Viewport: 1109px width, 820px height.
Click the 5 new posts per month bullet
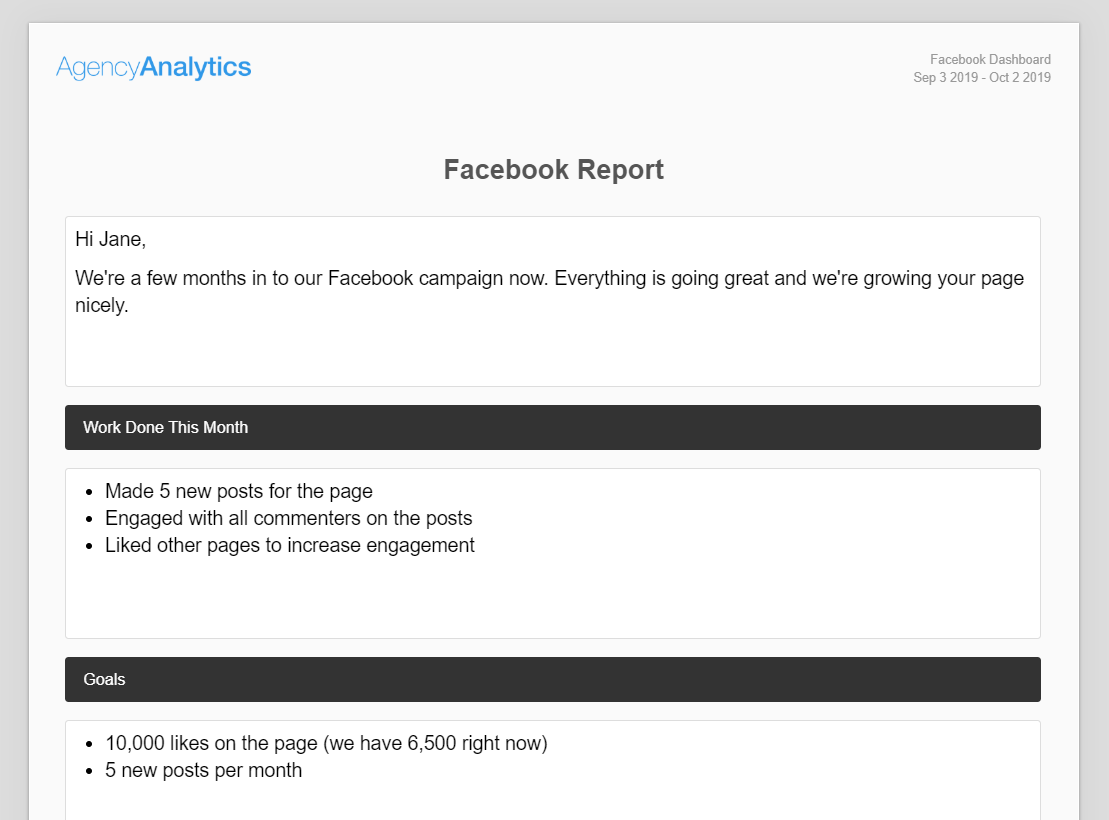click(203, 770)
